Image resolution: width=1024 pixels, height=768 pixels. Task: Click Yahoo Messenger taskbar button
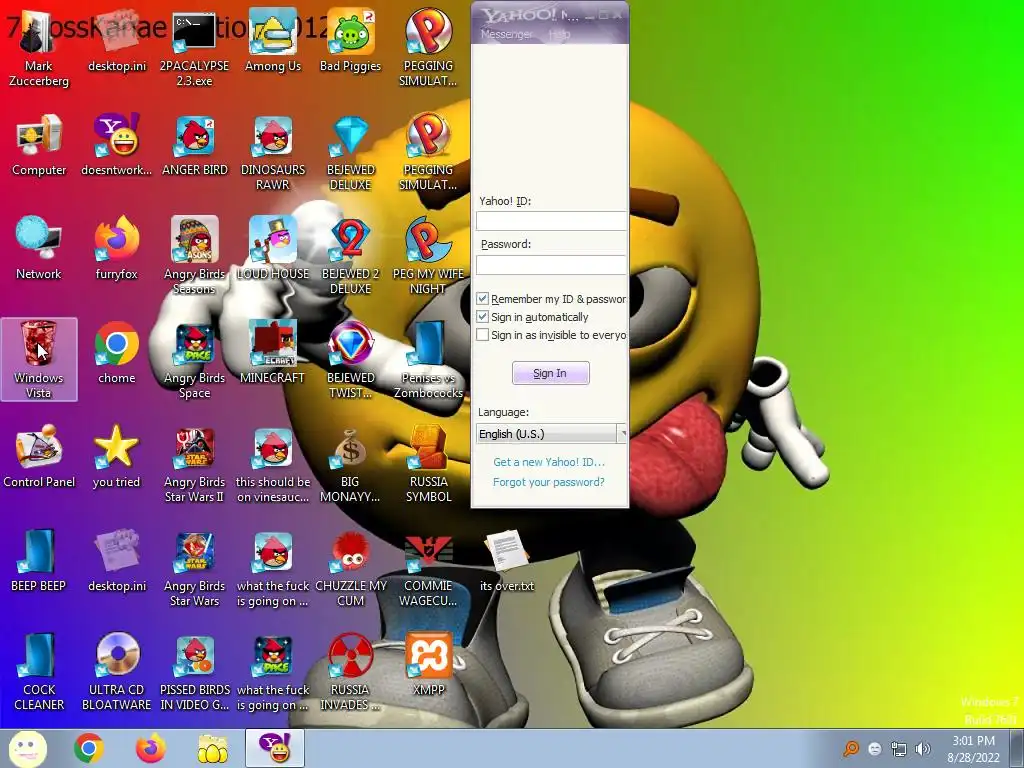[275, 748]
